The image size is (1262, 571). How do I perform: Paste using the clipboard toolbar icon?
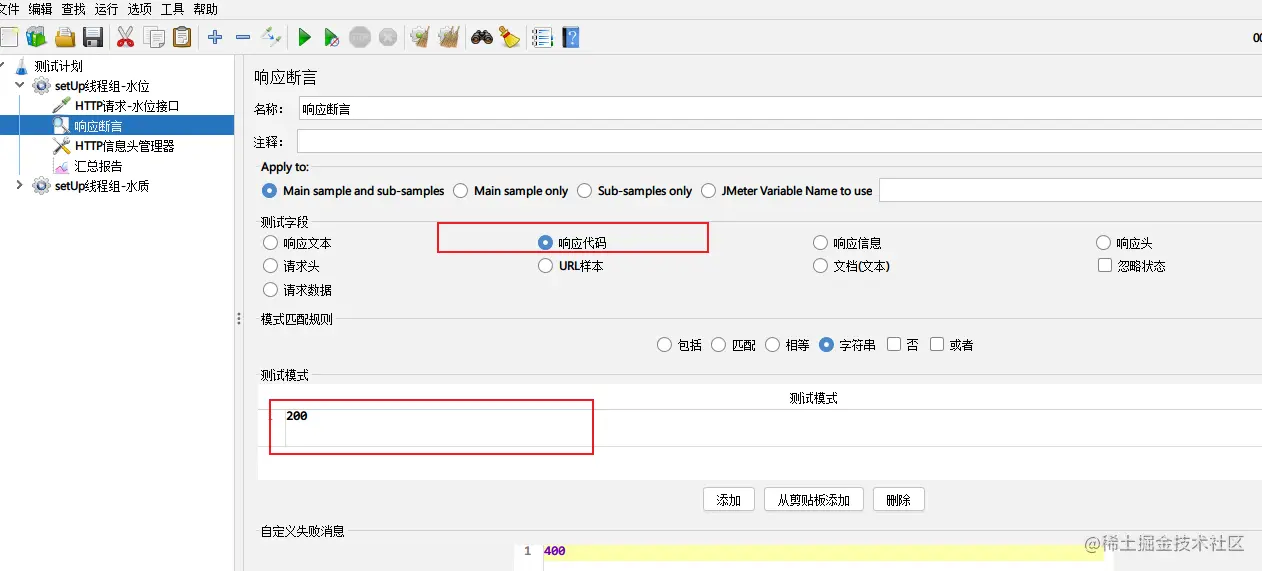pos(182,38)
